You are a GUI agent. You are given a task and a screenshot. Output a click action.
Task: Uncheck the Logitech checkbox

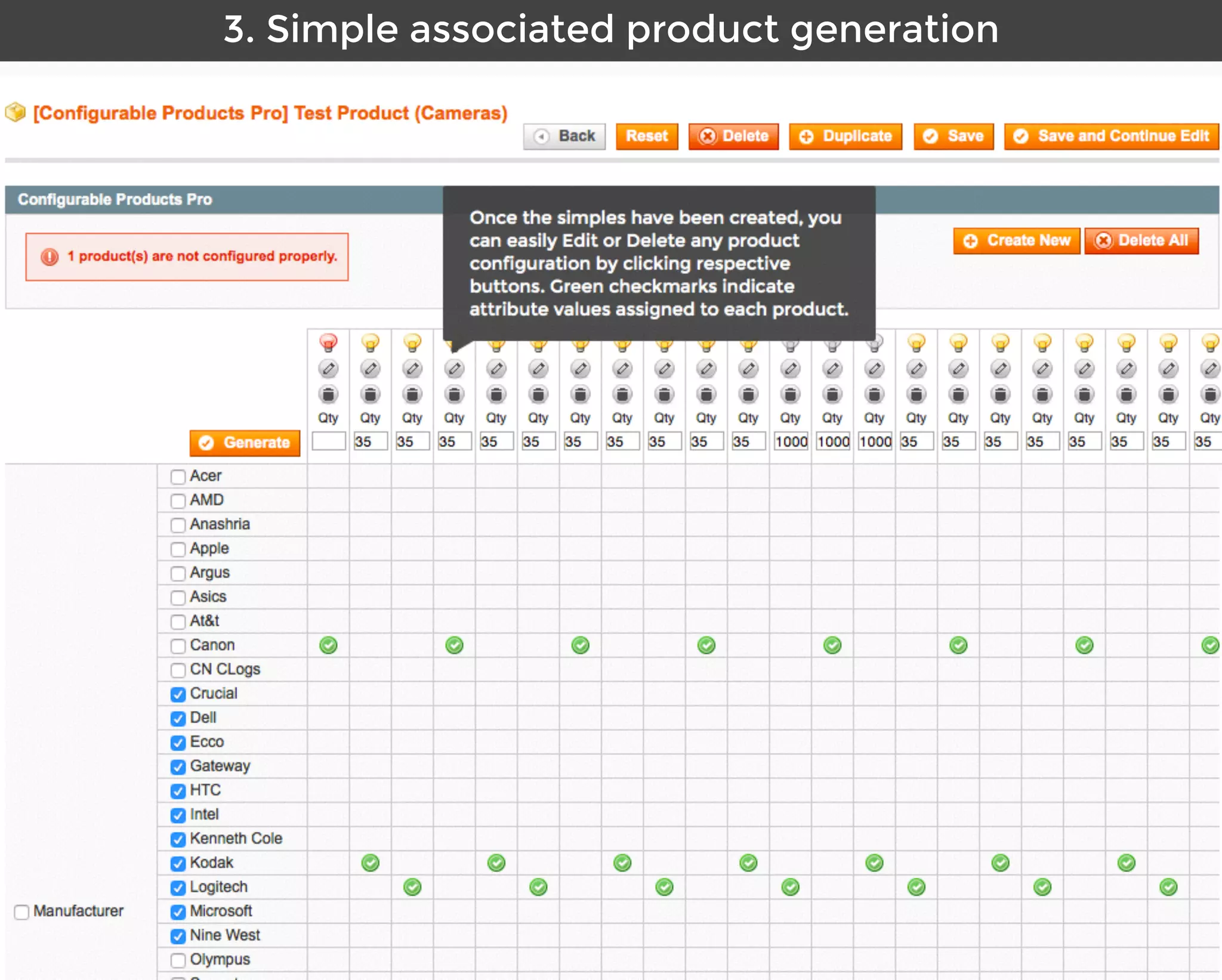tap(178, 888)
